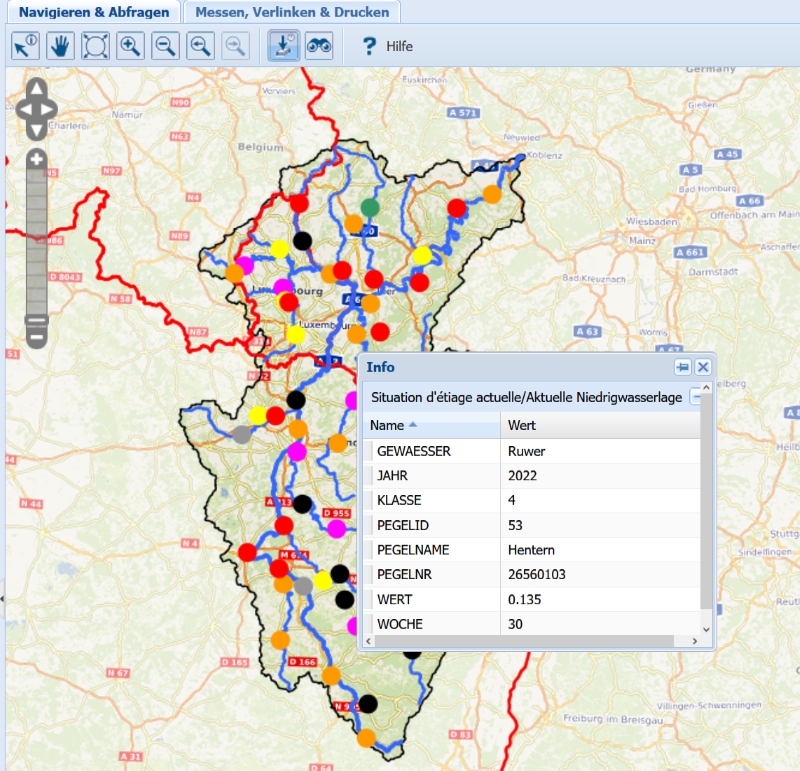Go back to previous map view
Viewport: 800px width, 771px height.
pyautogui.click(x=201, y=46)
